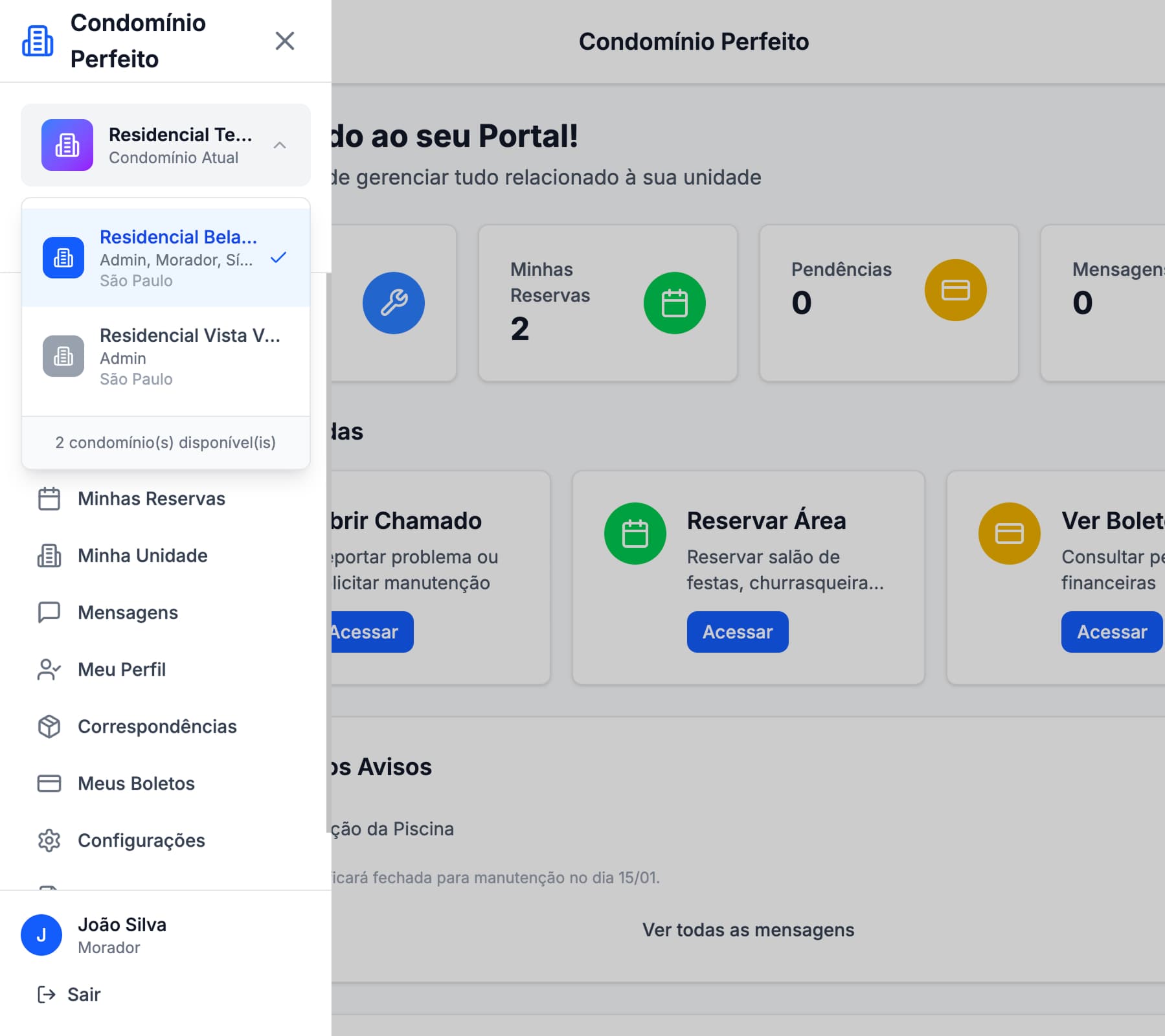Click the blue wrench icon on dashboard card

click(x=394, y=302)
